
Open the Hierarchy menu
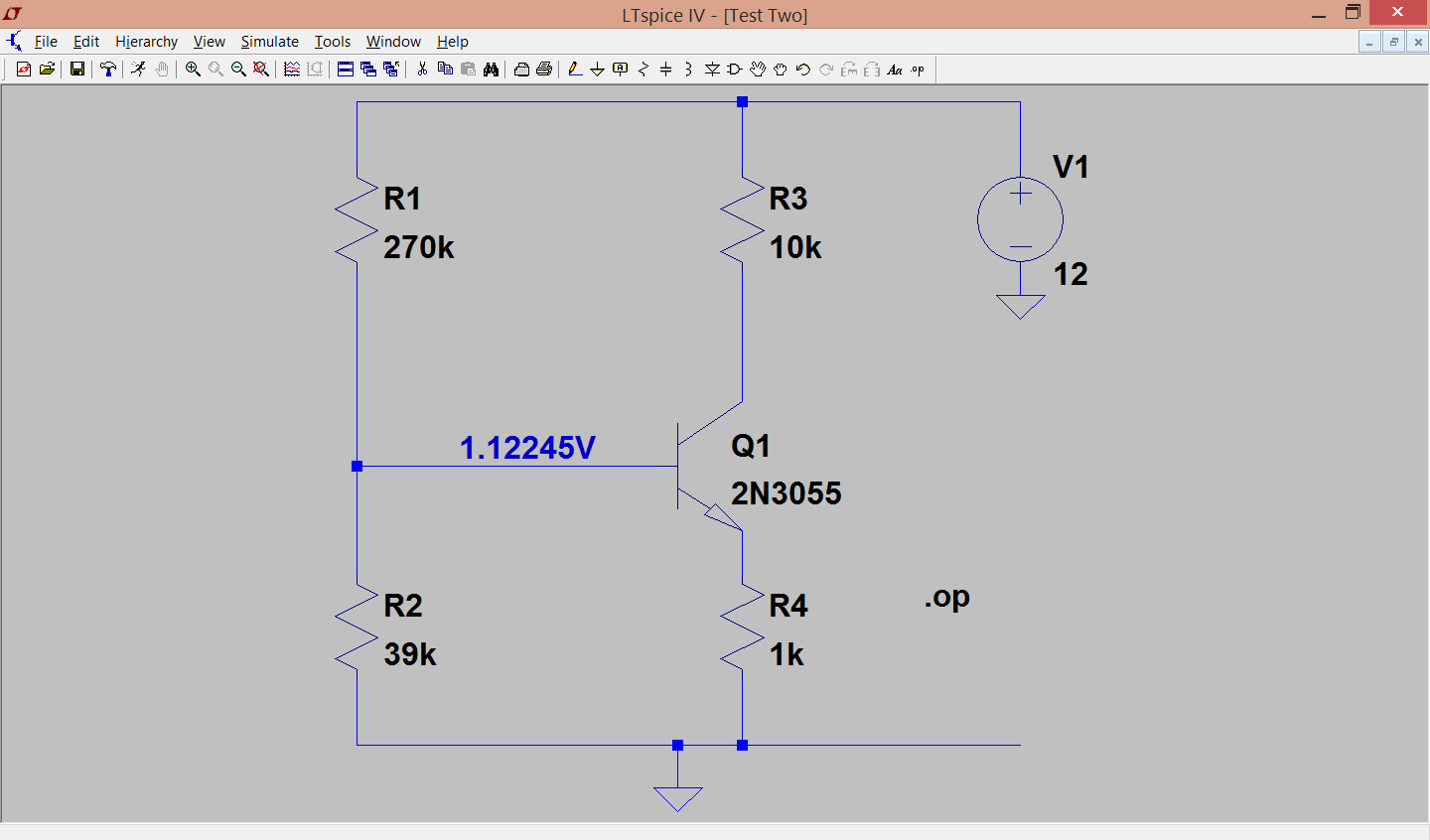point(146,42)
